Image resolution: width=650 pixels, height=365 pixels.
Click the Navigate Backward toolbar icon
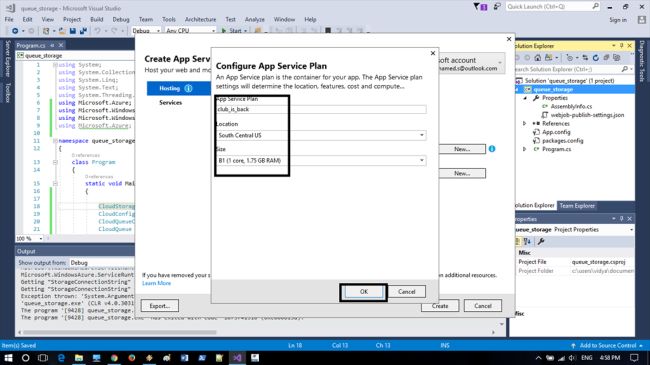15,31
